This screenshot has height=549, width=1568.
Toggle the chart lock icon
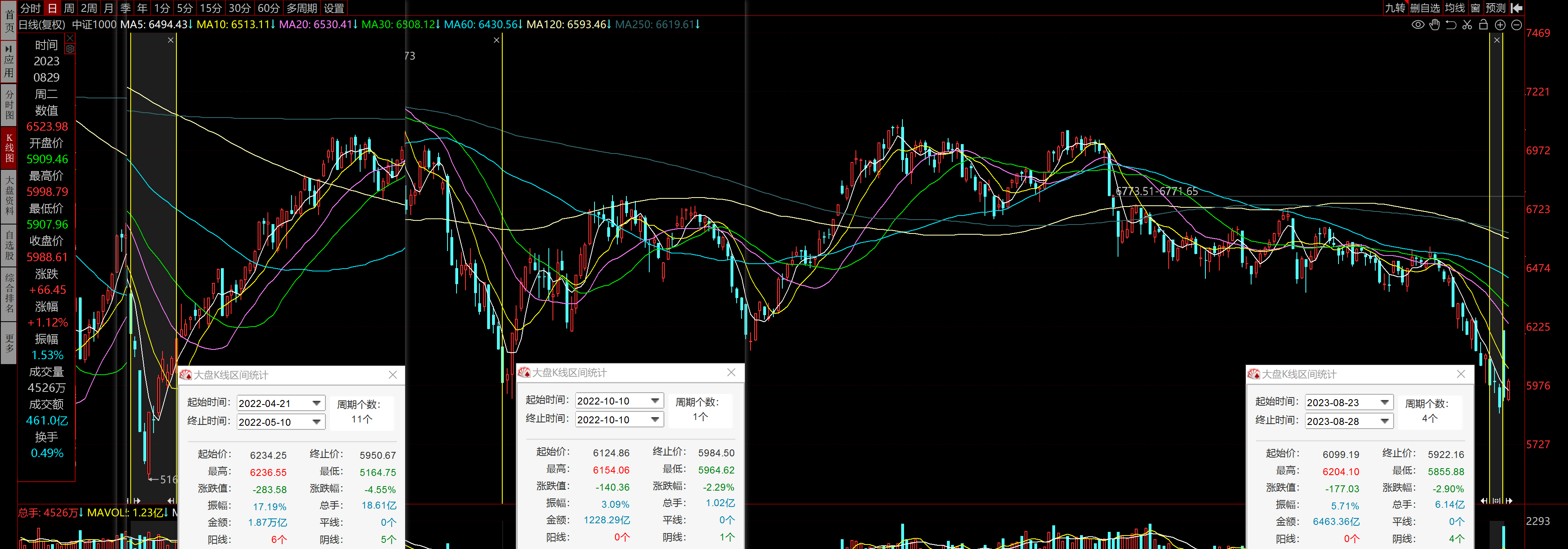pyautogui.click(x=1483, y=25)
